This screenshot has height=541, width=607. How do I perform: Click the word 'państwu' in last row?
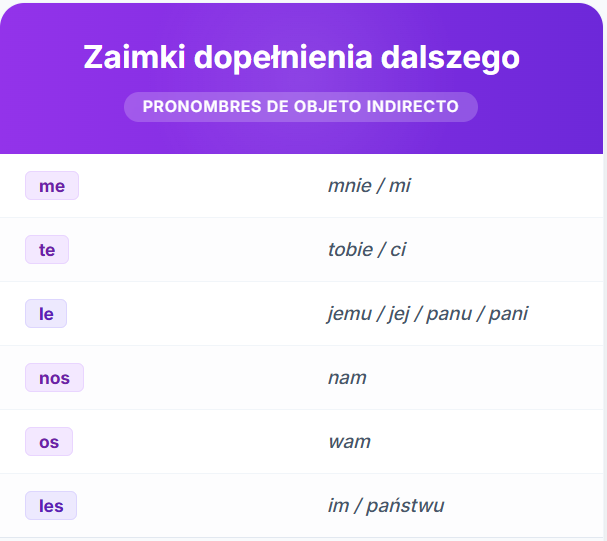405,506
